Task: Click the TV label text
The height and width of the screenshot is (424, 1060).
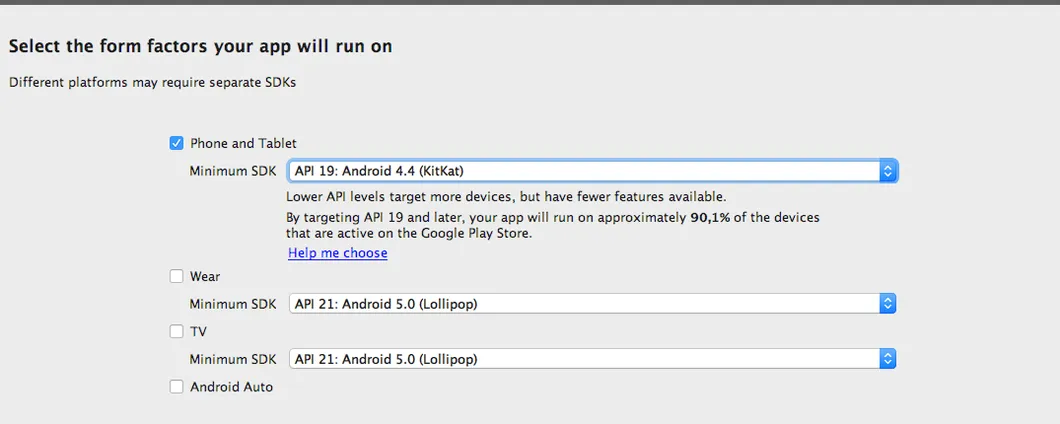Action: click(x=199, y=331)
